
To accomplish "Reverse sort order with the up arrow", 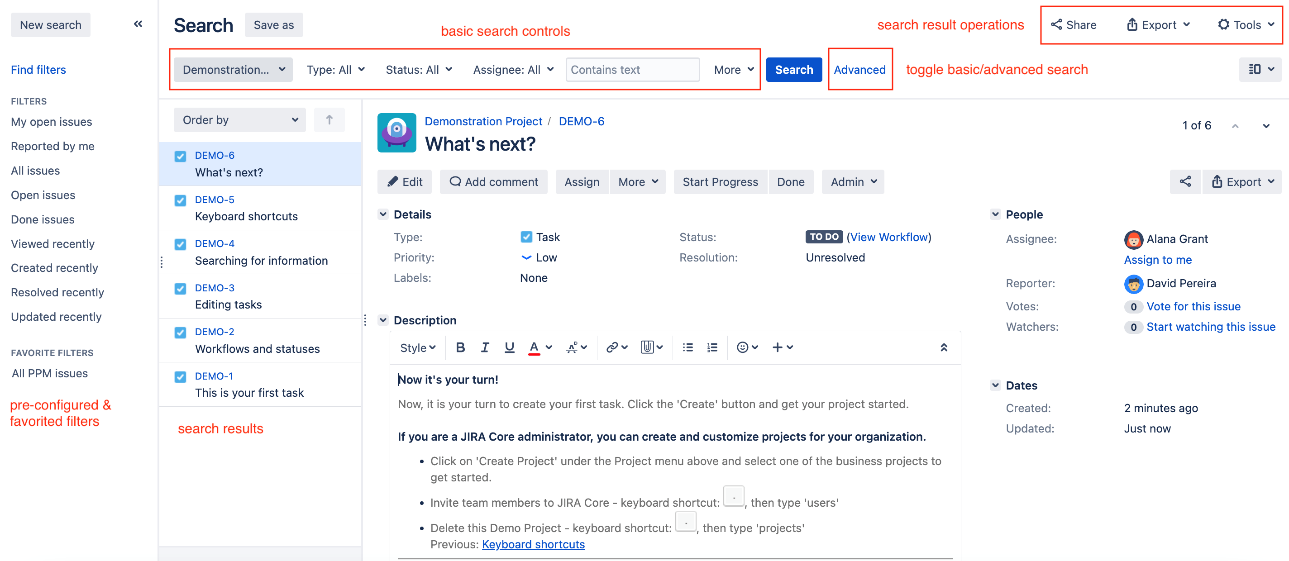I will pos(329,120).
